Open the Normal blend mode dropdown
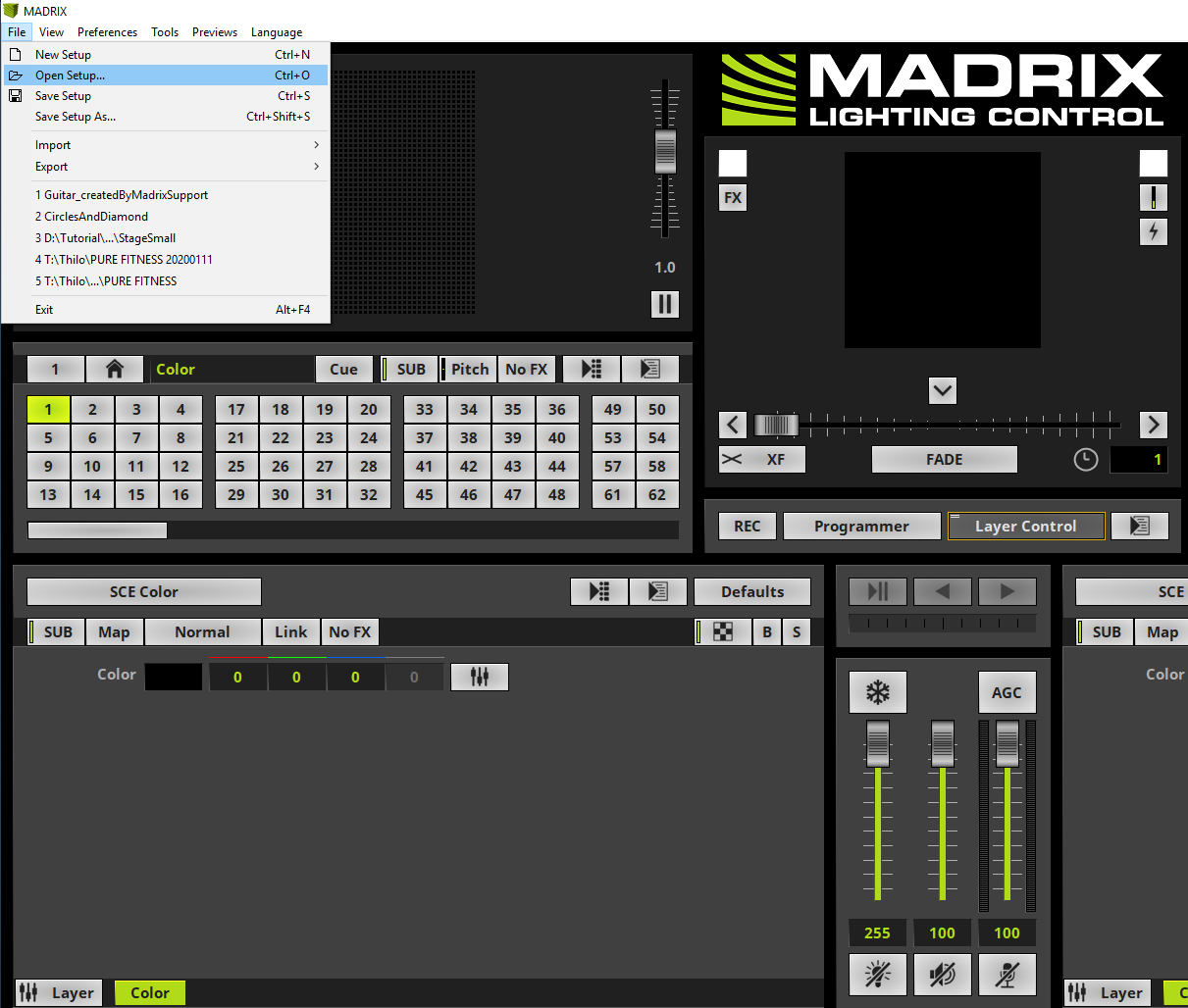The width and height of the screenshot is (1188, 1008). 203,631
